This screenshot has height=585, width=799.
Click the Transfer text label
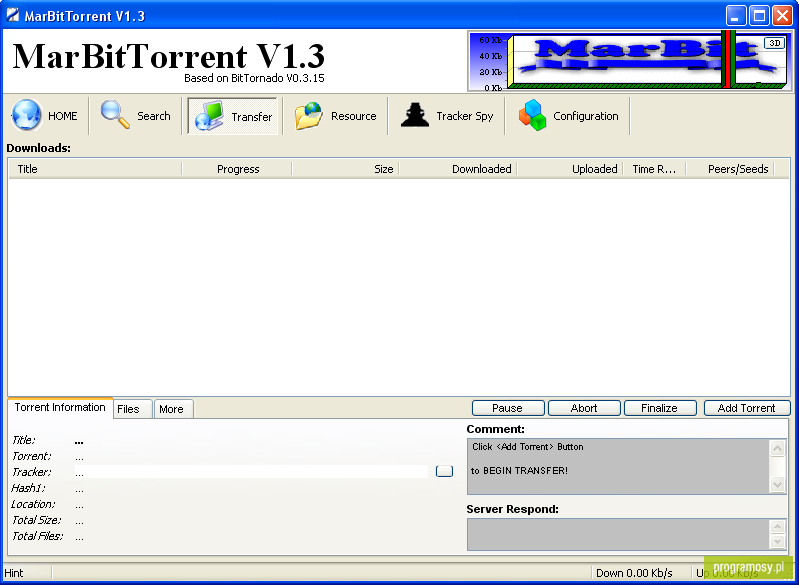click(252, 117)
